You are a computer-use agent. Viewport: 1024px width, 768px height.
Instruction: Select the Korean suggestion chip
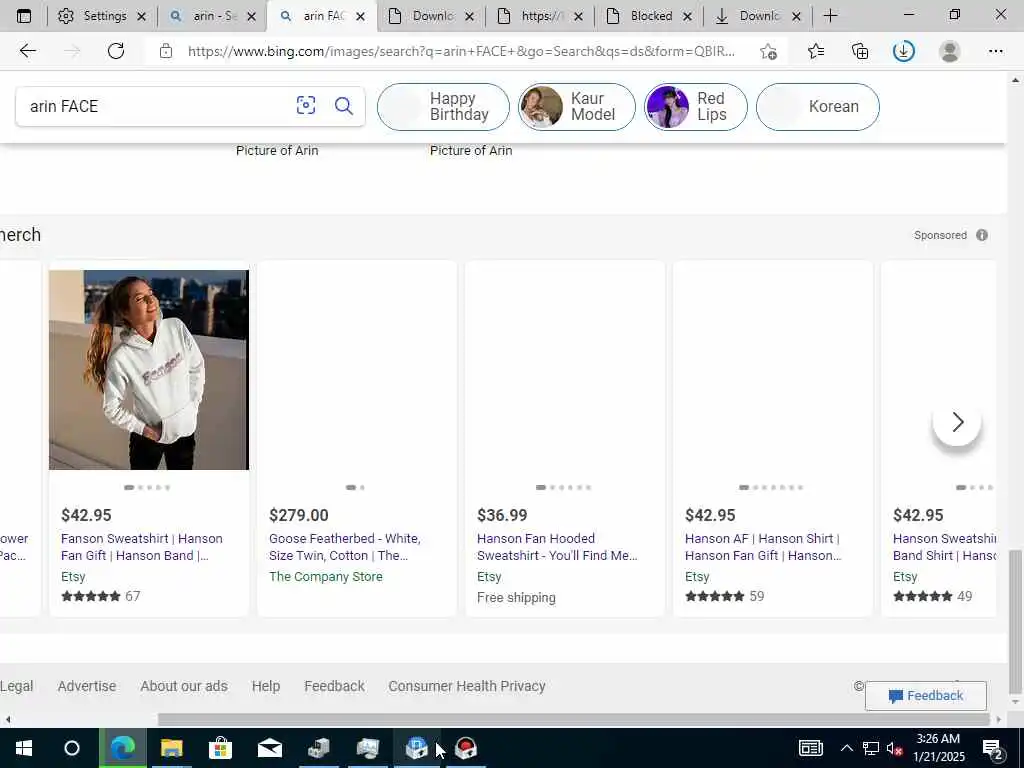pos(818,106)
